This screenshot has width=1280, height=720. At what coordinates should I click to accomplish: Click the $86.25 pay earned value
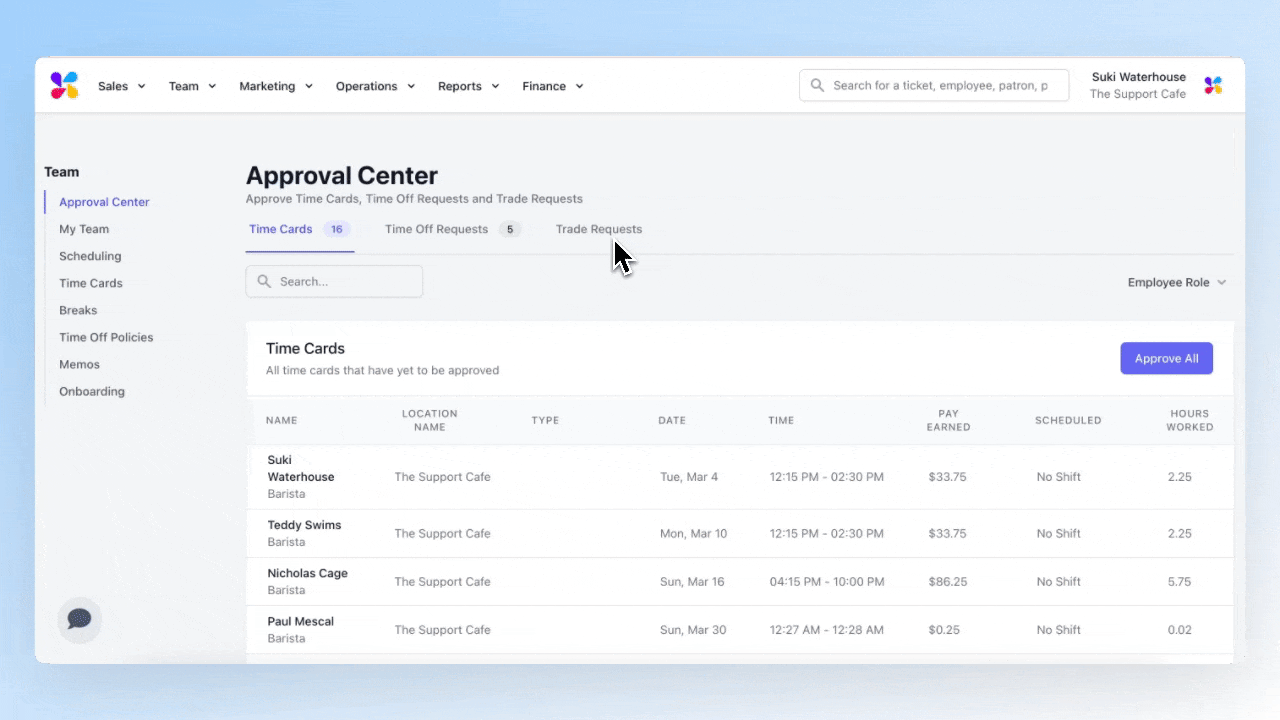[947, 581]
